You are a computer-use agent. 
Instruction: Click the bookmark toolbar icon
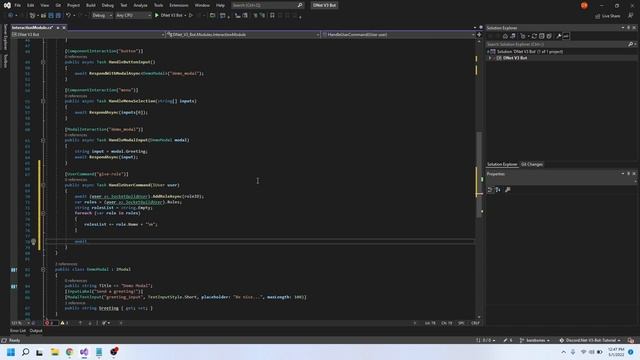pyautogui.click(x=272, y=15)
